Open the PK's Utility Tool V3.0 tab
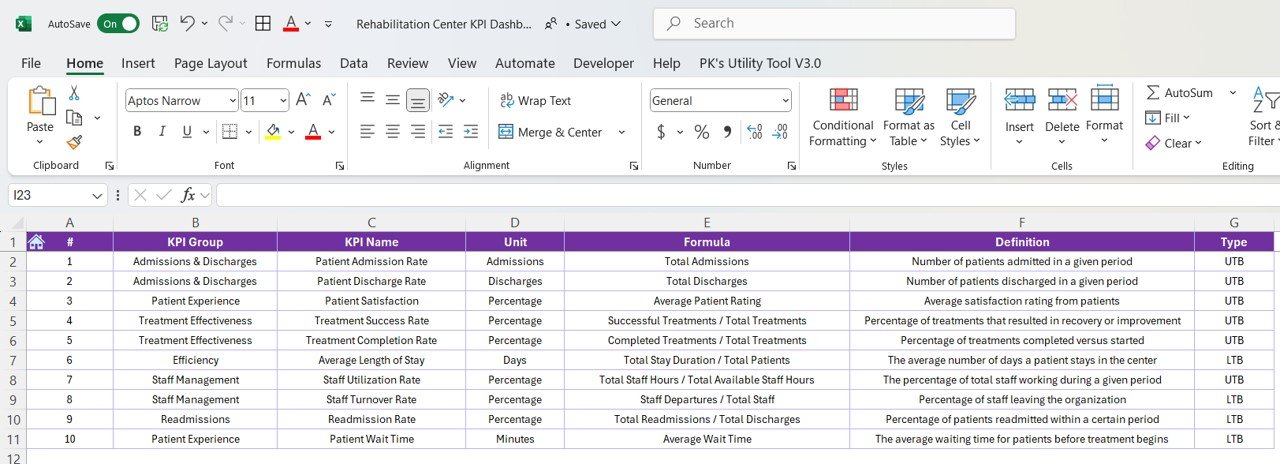Viewport: 1280px width, 464px height. coord(760,63)
